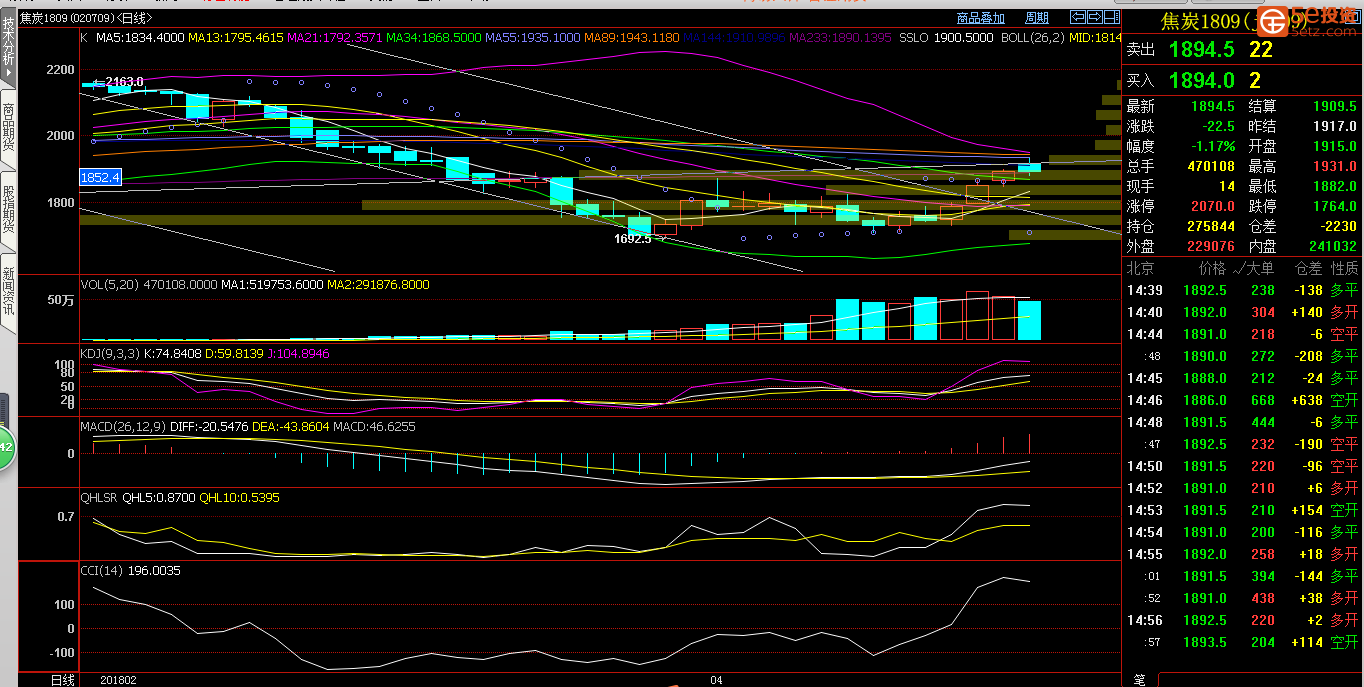Select the 14:53 trade row
The width and height of the screenshot is (1364, 687).
pos(1243,510)
